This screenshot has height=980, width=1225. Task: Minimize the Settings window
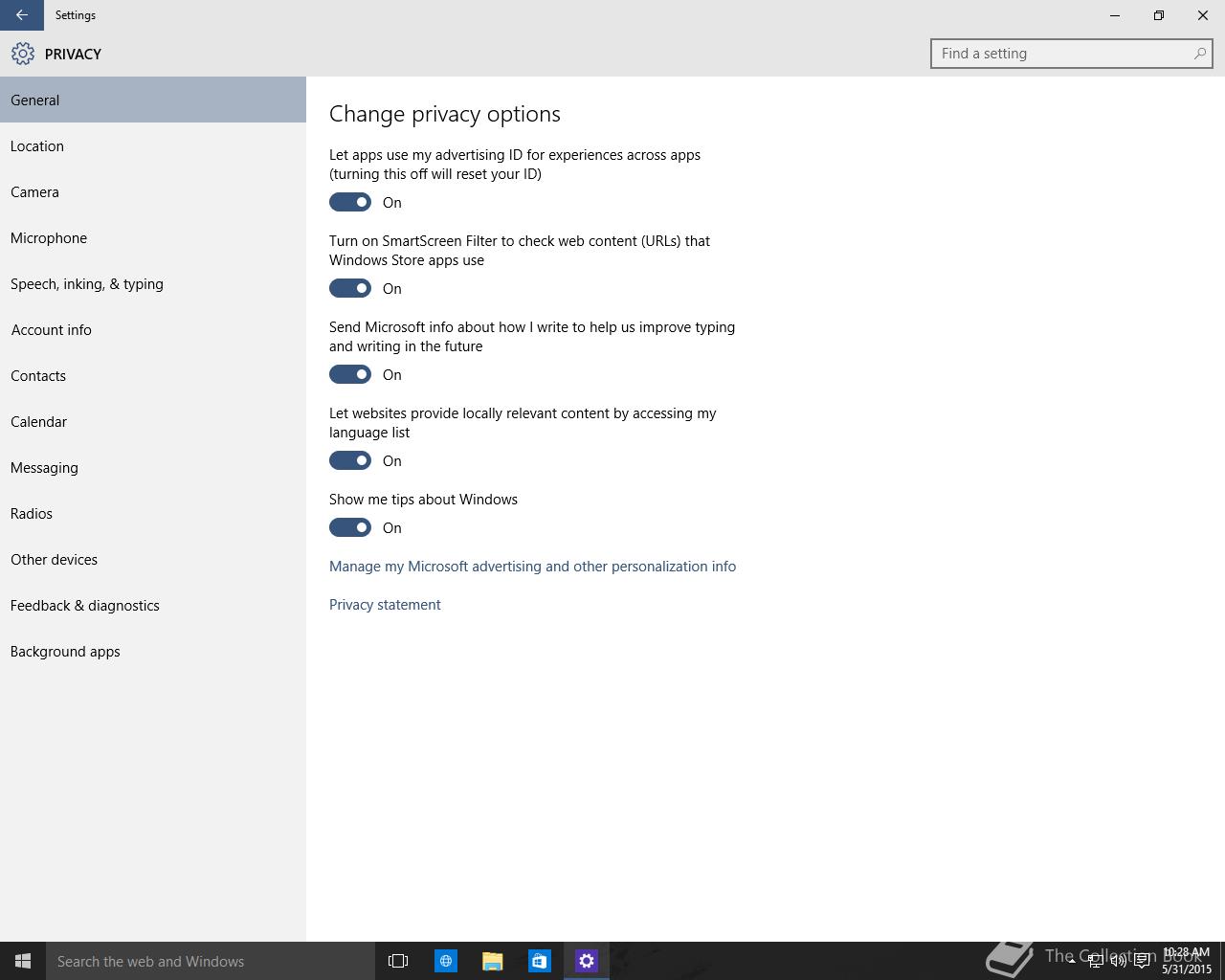[1115, 15]
